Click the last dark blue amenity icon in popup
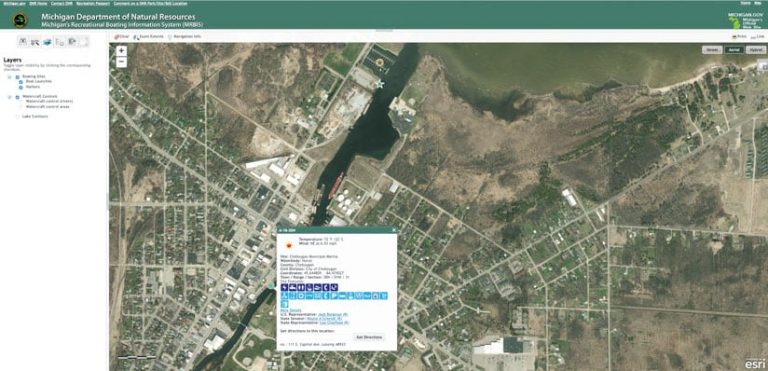The image size is (768, 371). 335,287
